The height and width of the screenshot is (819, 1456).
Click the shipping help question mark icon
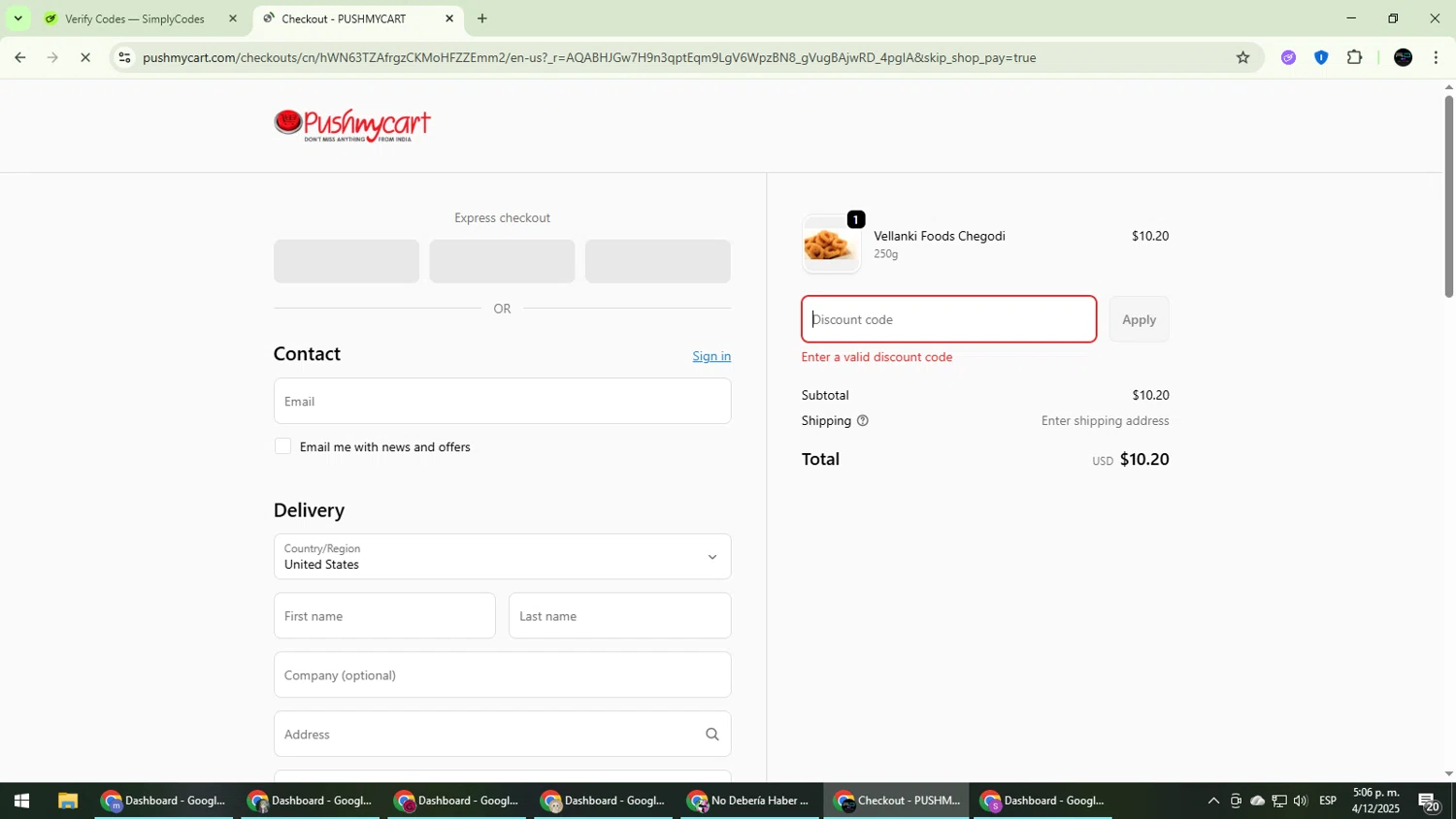(x=862, y=421)
